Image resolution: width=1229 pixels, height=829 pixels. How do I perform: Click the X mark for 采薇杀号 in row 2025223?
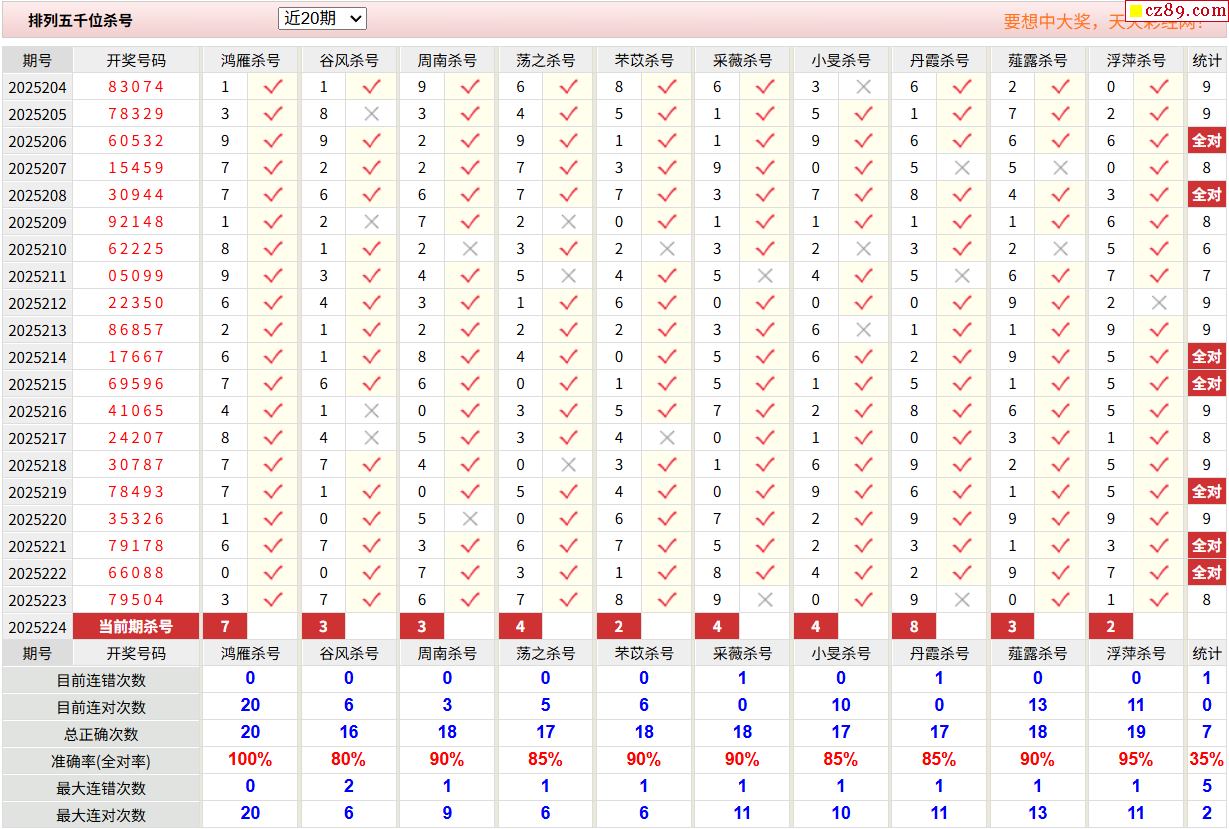[765, 600]
